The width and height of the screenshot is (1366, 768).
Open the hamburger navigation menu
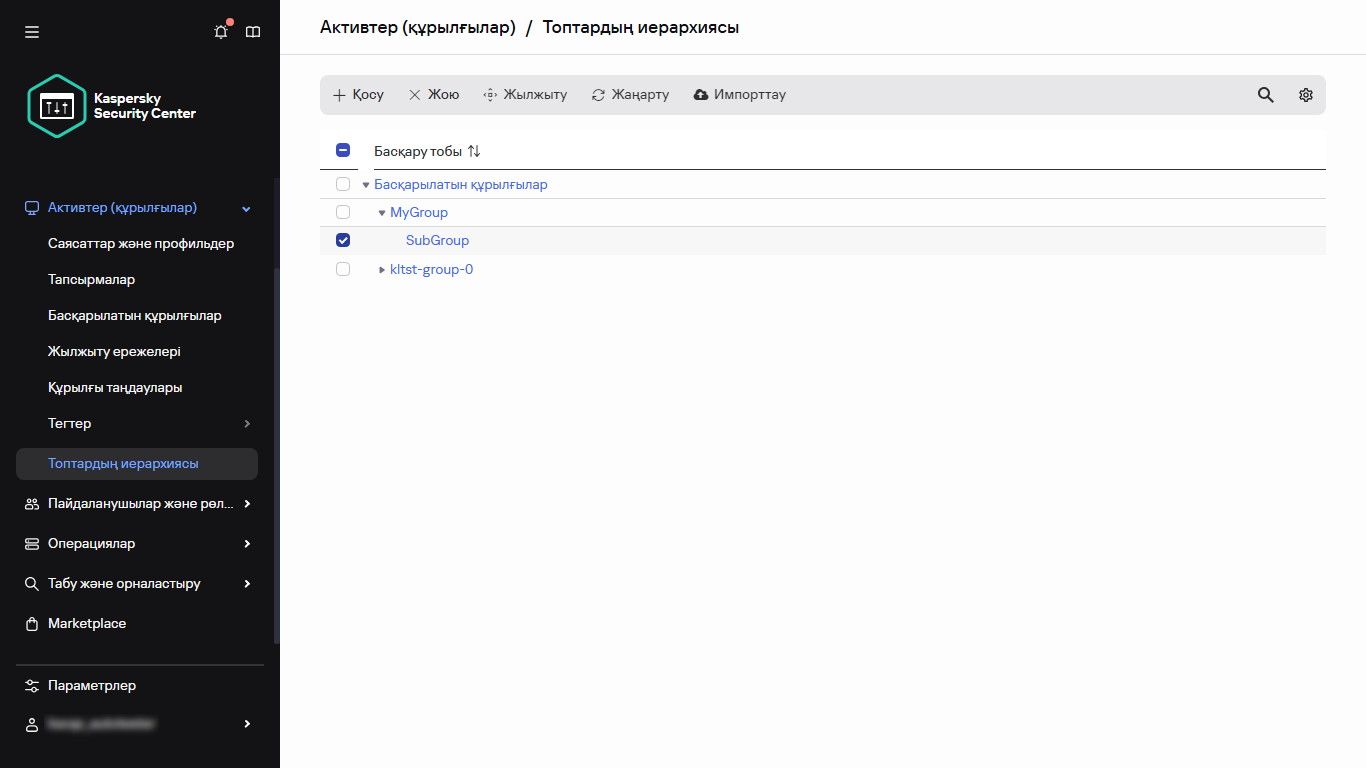(x=32, y=31)
